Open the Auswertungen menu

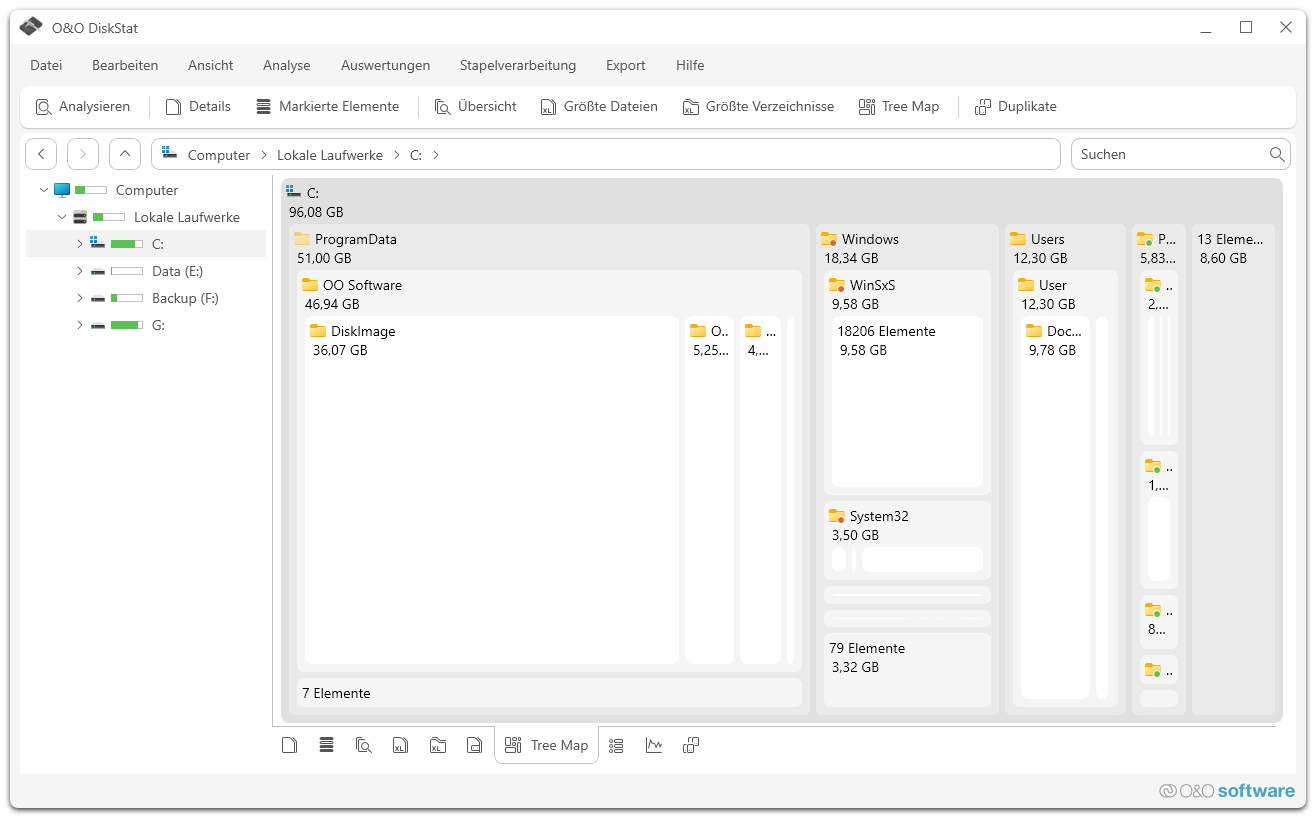[385, 65]
